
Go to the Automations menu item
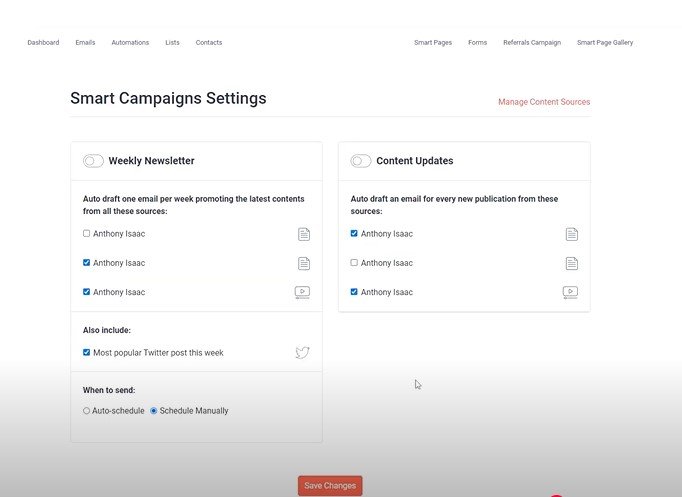pos(130,43)
